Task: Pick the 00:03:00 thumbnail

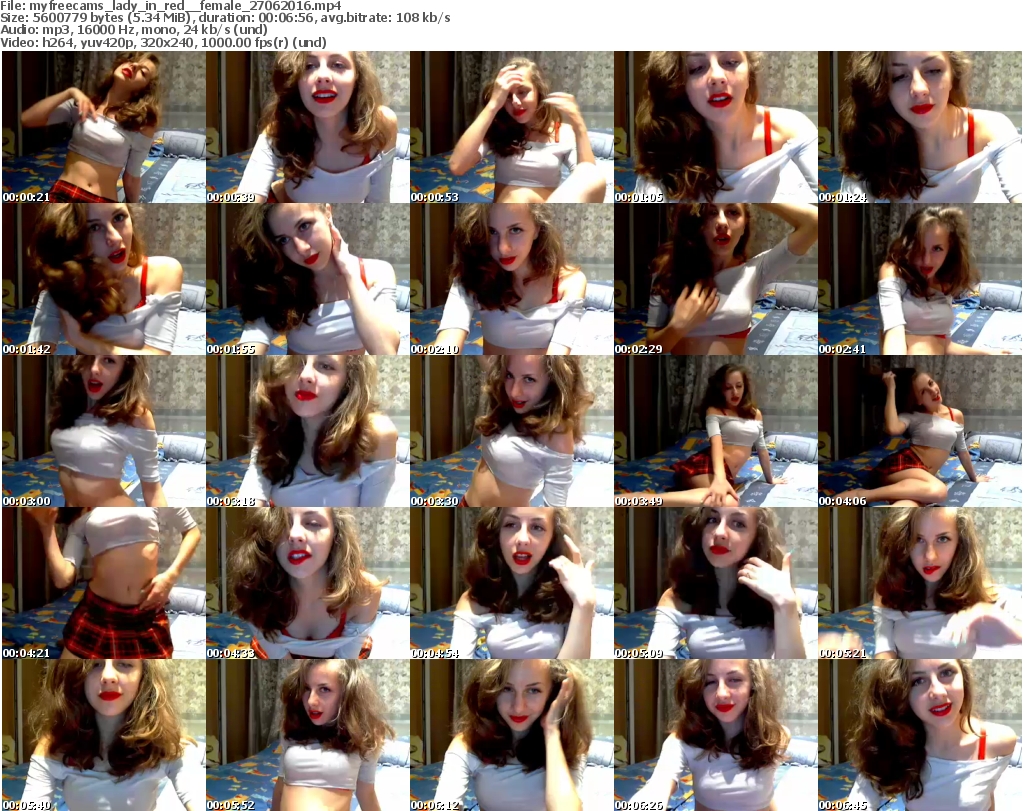Action: (104, 431)
